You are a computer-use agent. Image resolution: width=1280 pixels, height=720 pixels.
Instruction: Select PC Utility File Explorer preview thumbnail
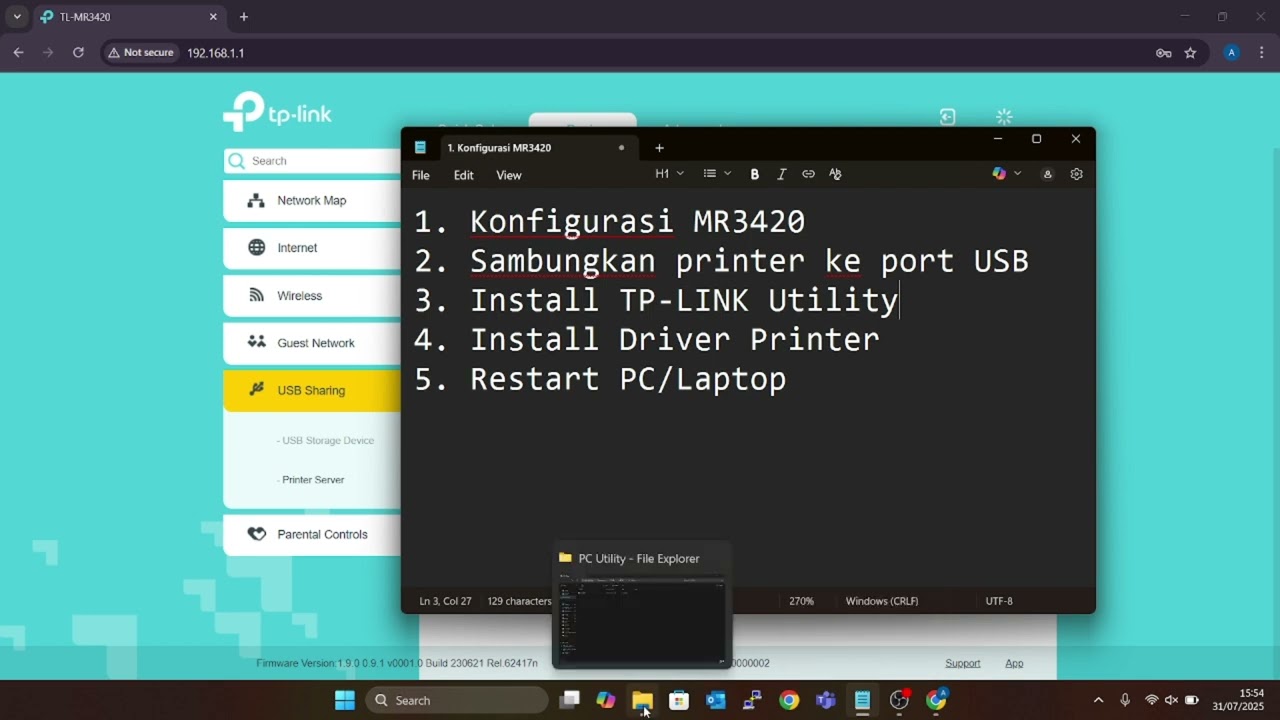pyautogui.click(x=642, y=608)
